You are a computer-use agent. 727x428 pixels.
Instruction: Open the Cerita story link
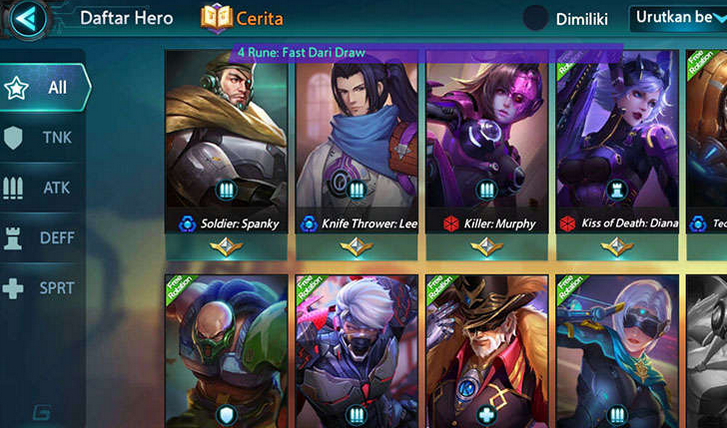[260, 19]
